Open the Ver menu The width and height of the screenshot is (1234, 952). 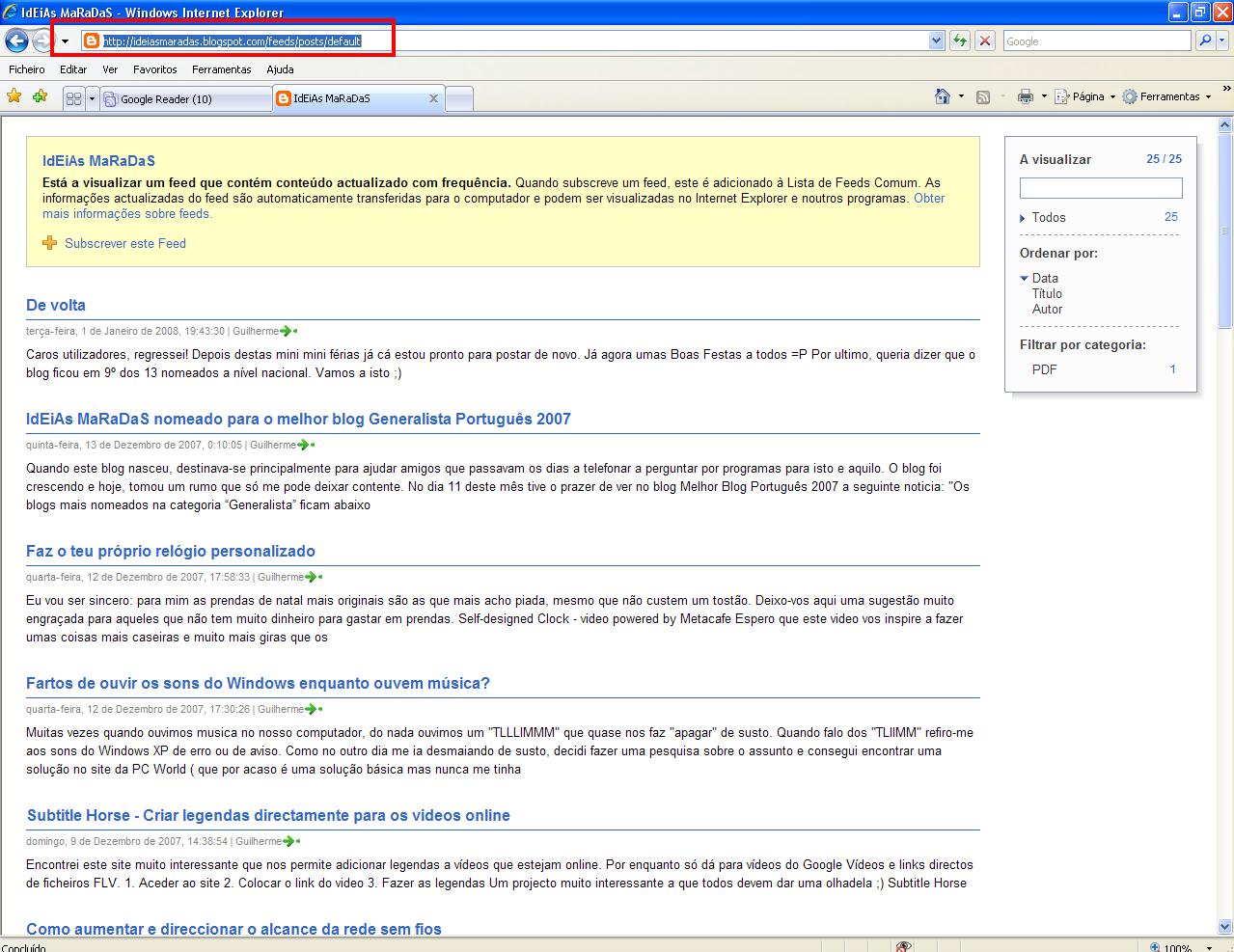[x=110, y=69]
